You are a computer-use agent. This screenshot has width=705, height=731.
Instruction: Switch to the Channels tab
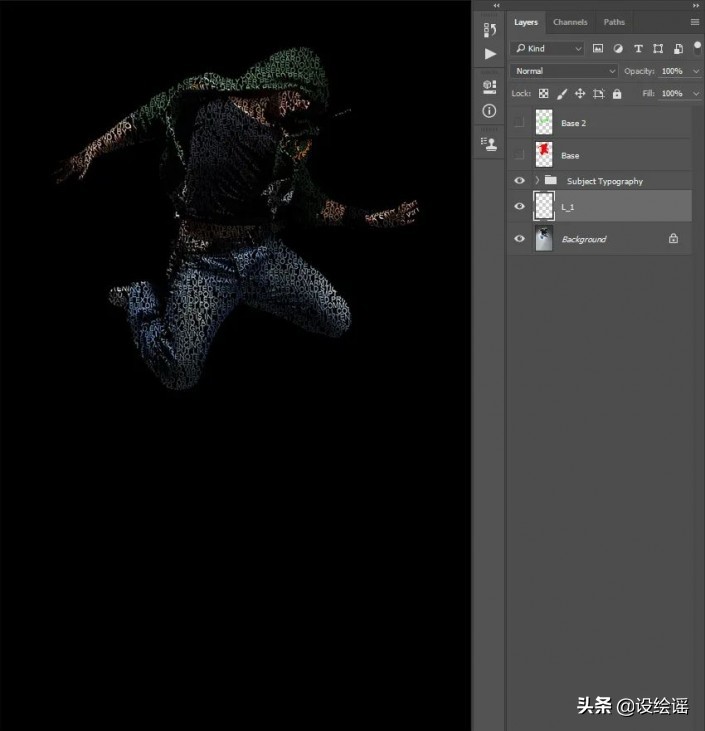(x=570, y=22)
